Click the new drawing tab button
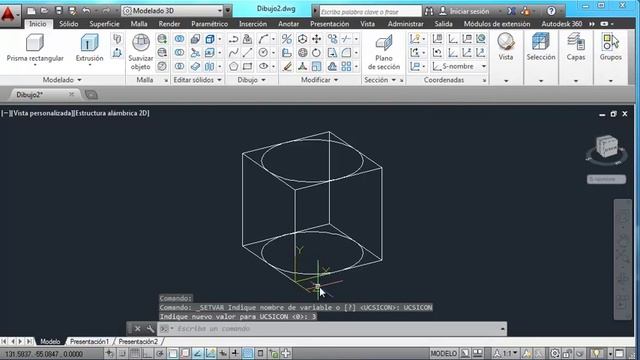This screenshot has width=640, height=360. tap(91, 95)
